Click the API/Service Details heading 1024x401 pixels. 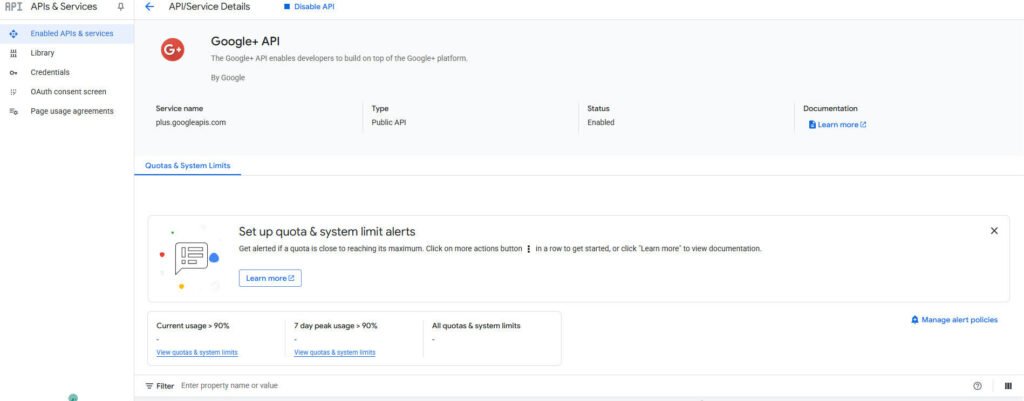point(209,7)
